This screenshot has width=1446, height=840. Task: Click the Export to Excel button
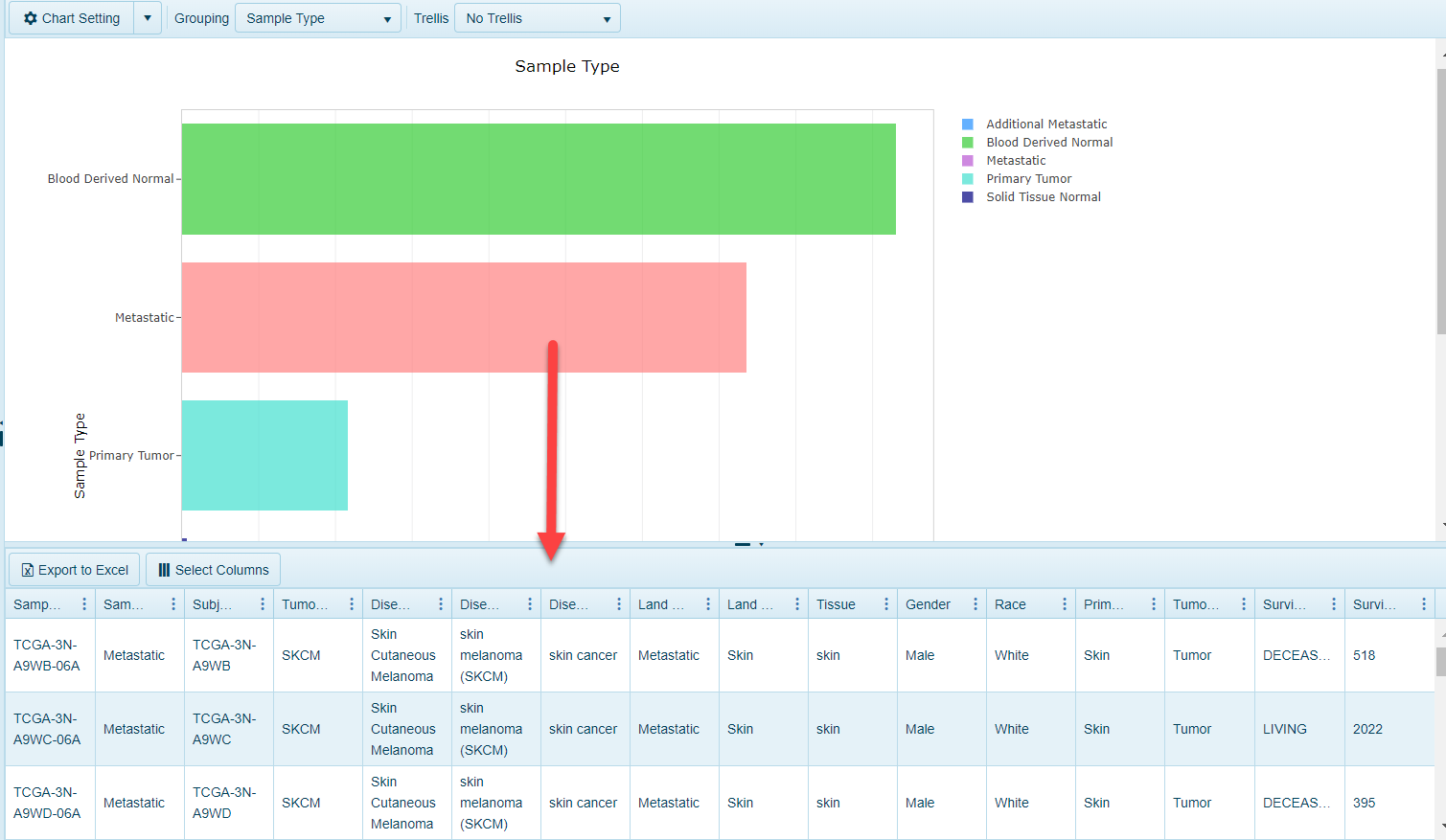(73, 569)
